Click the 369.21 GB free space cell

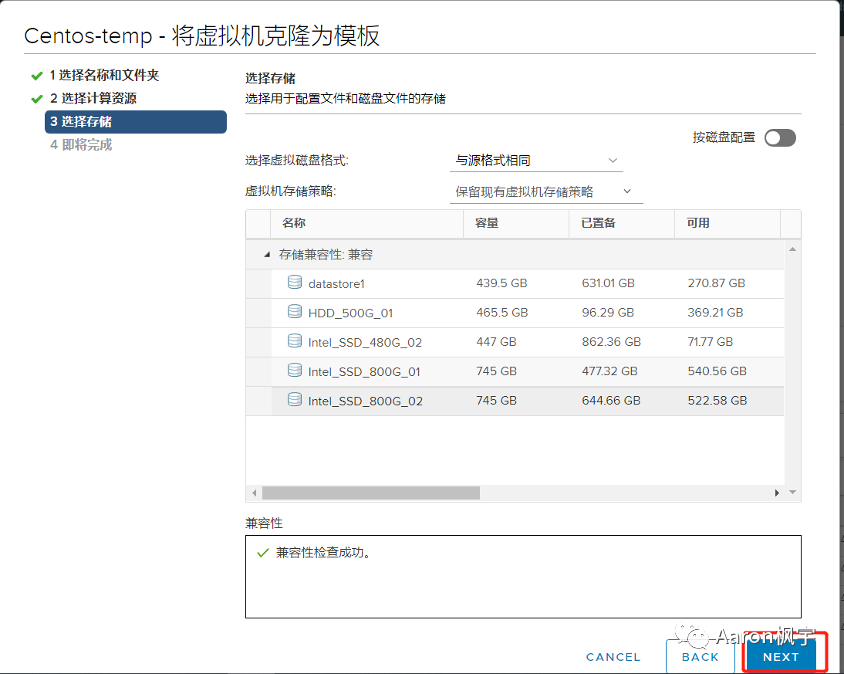point(715,312)
